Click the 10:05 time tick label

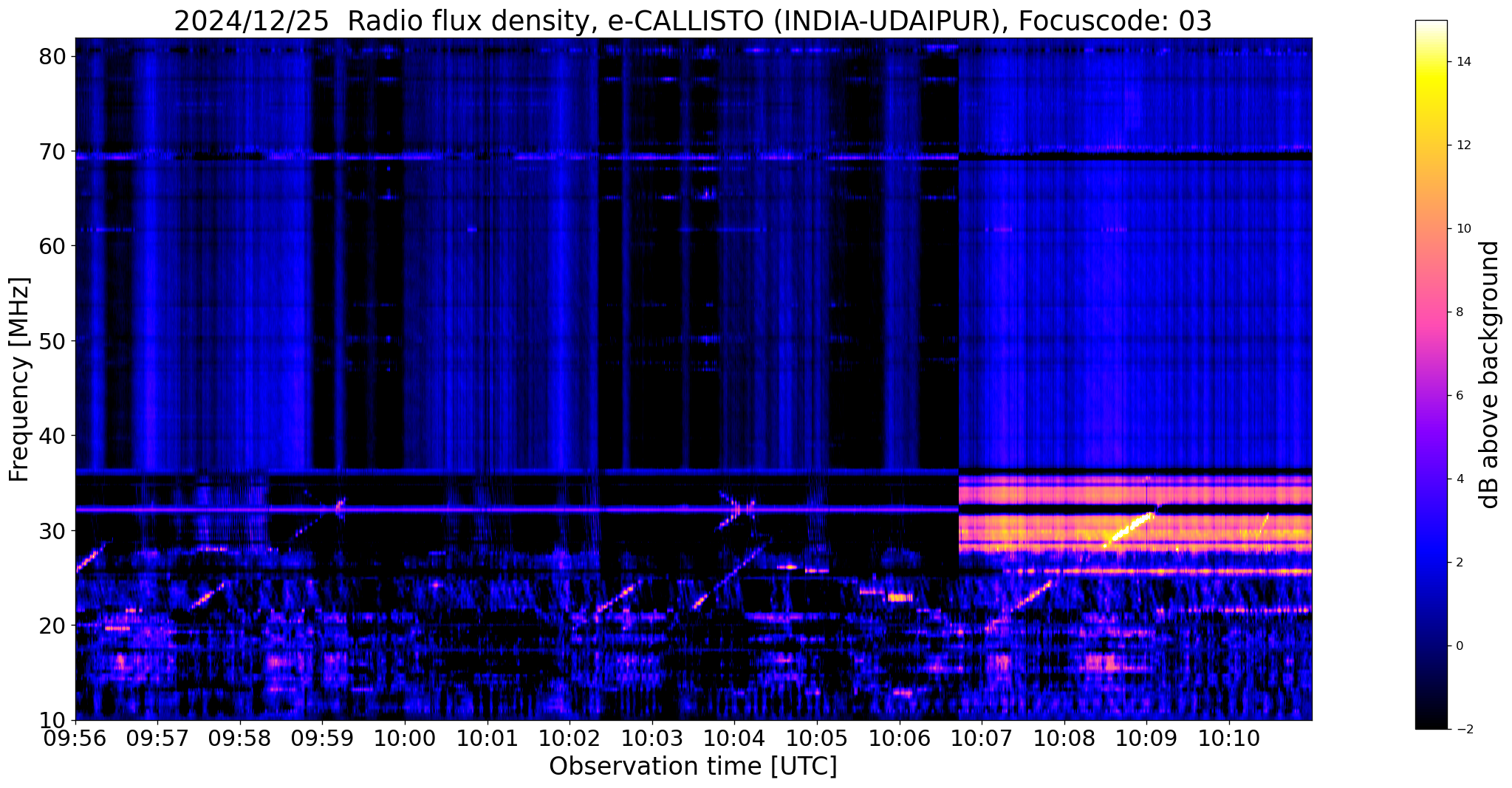pyautogui.click(x=817, y=739)
